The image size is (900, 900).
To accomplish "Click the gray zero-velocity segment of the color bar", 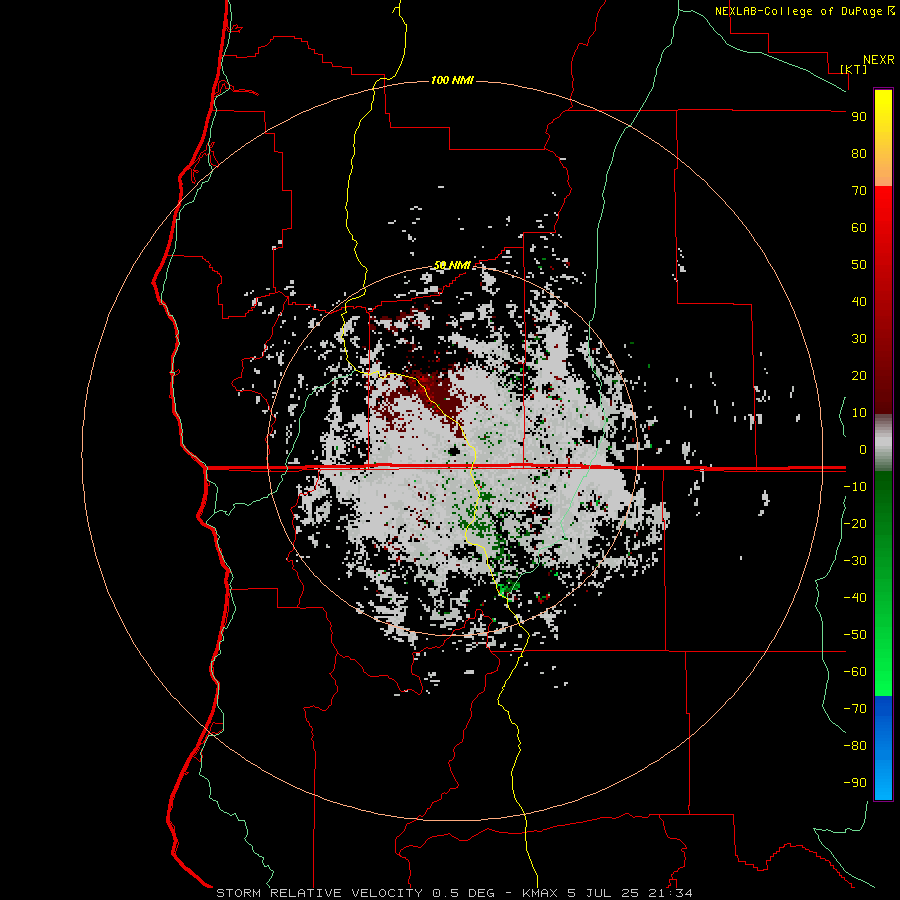I will pyautogui.click(x=883, y=443).
